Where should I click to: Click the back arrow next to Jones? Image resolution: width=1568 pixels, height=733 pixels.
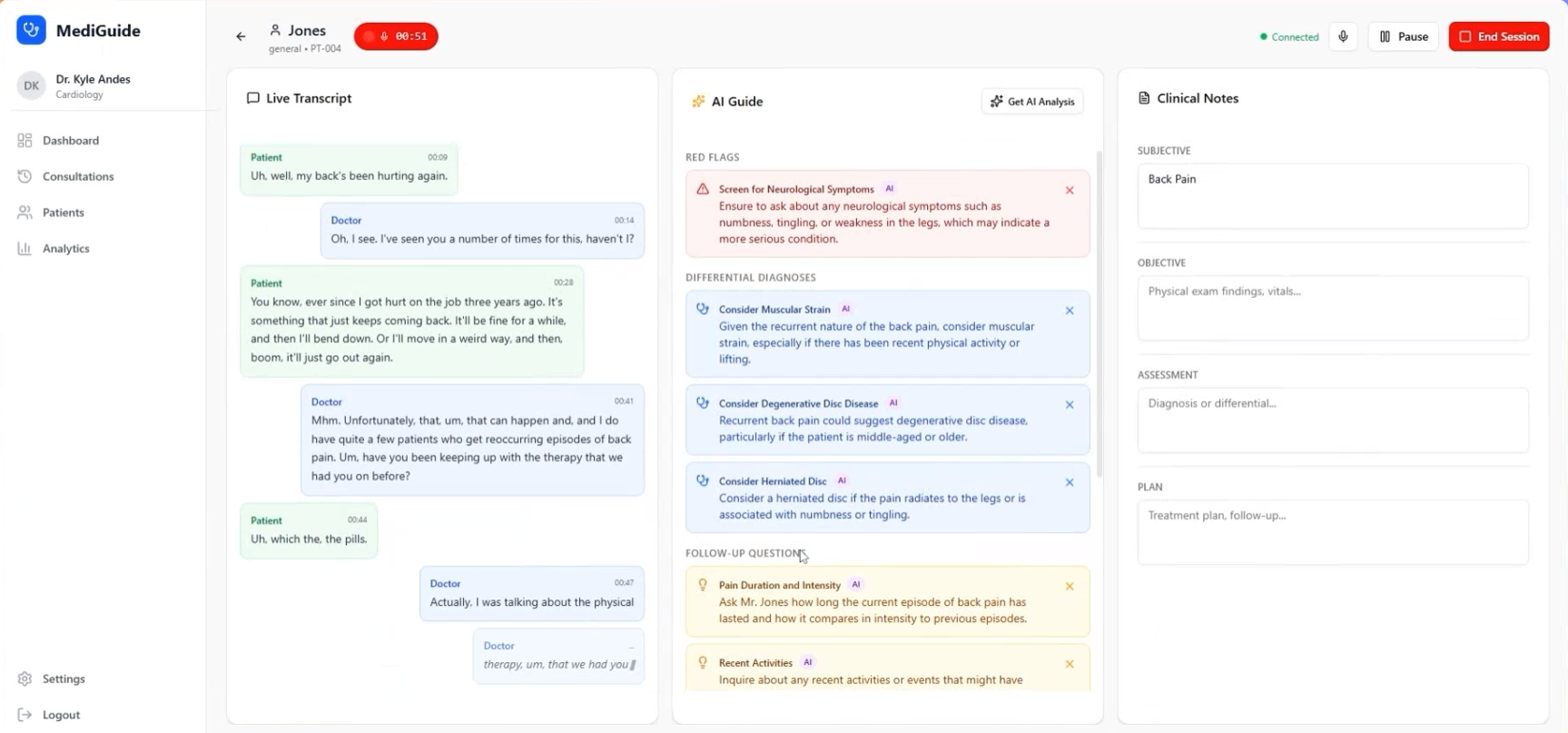241,37
